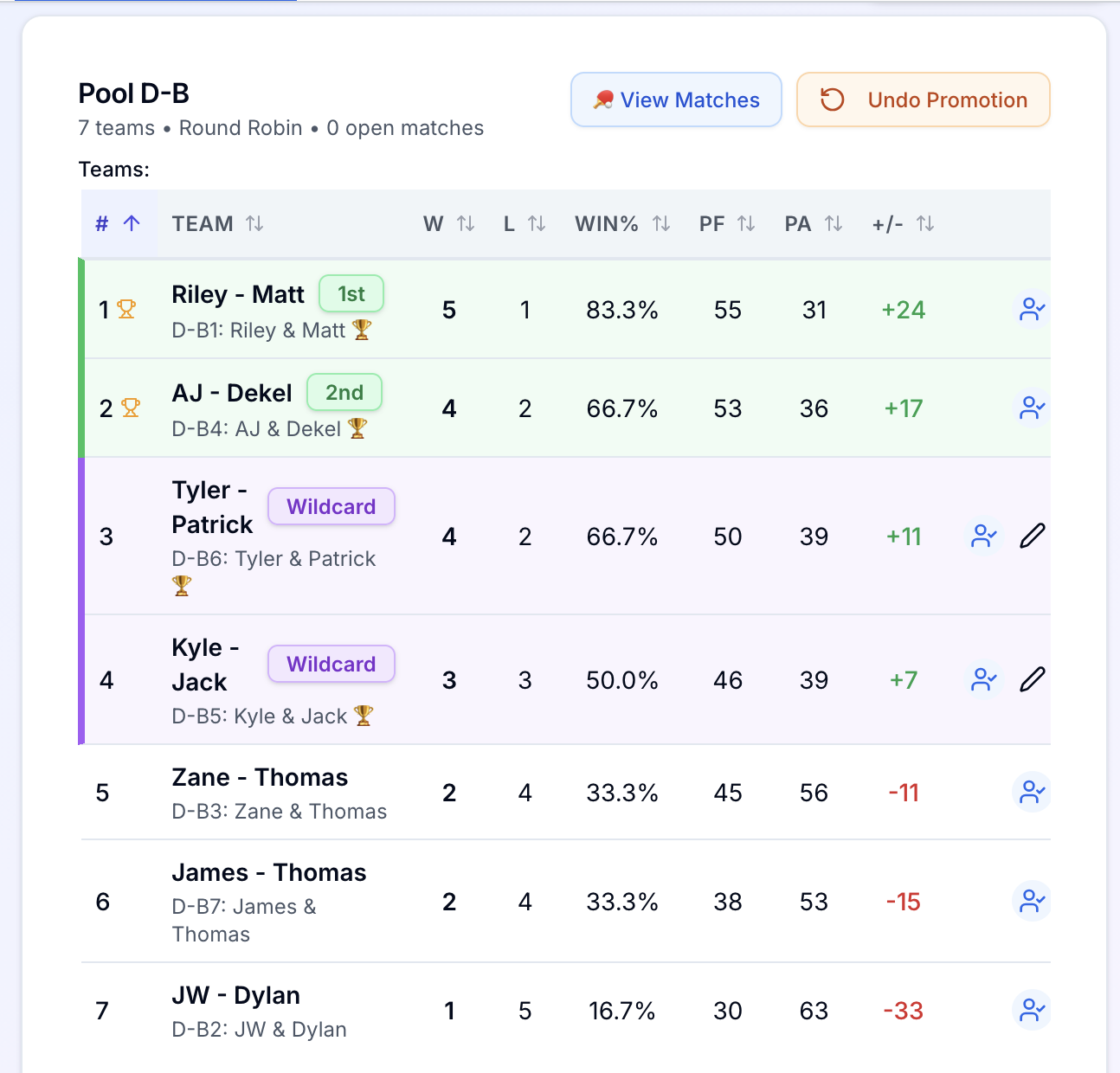Click pencil edit icon for Kyle - Jack

point(1033,680)
